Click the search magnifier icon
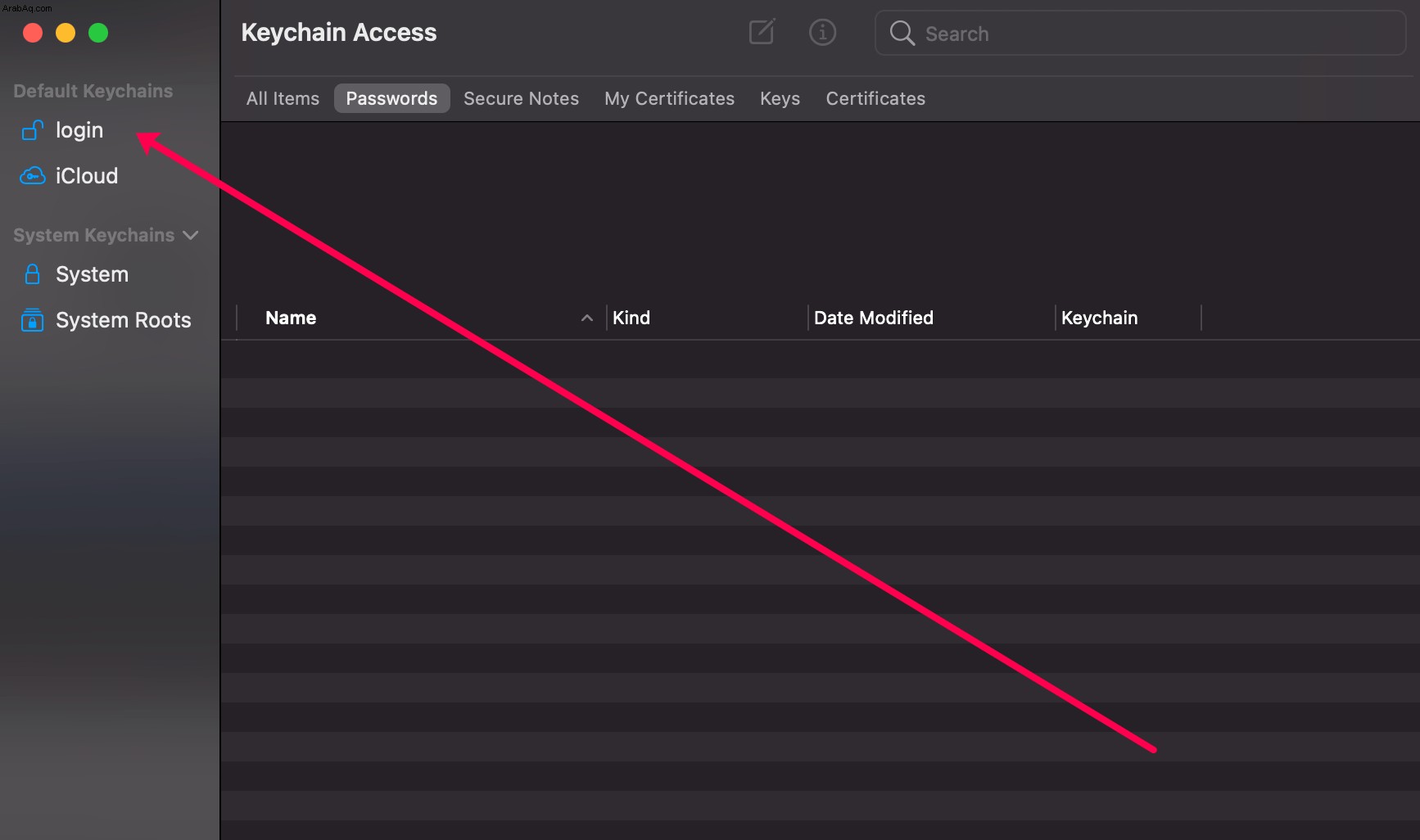 [x=902, y=33]
